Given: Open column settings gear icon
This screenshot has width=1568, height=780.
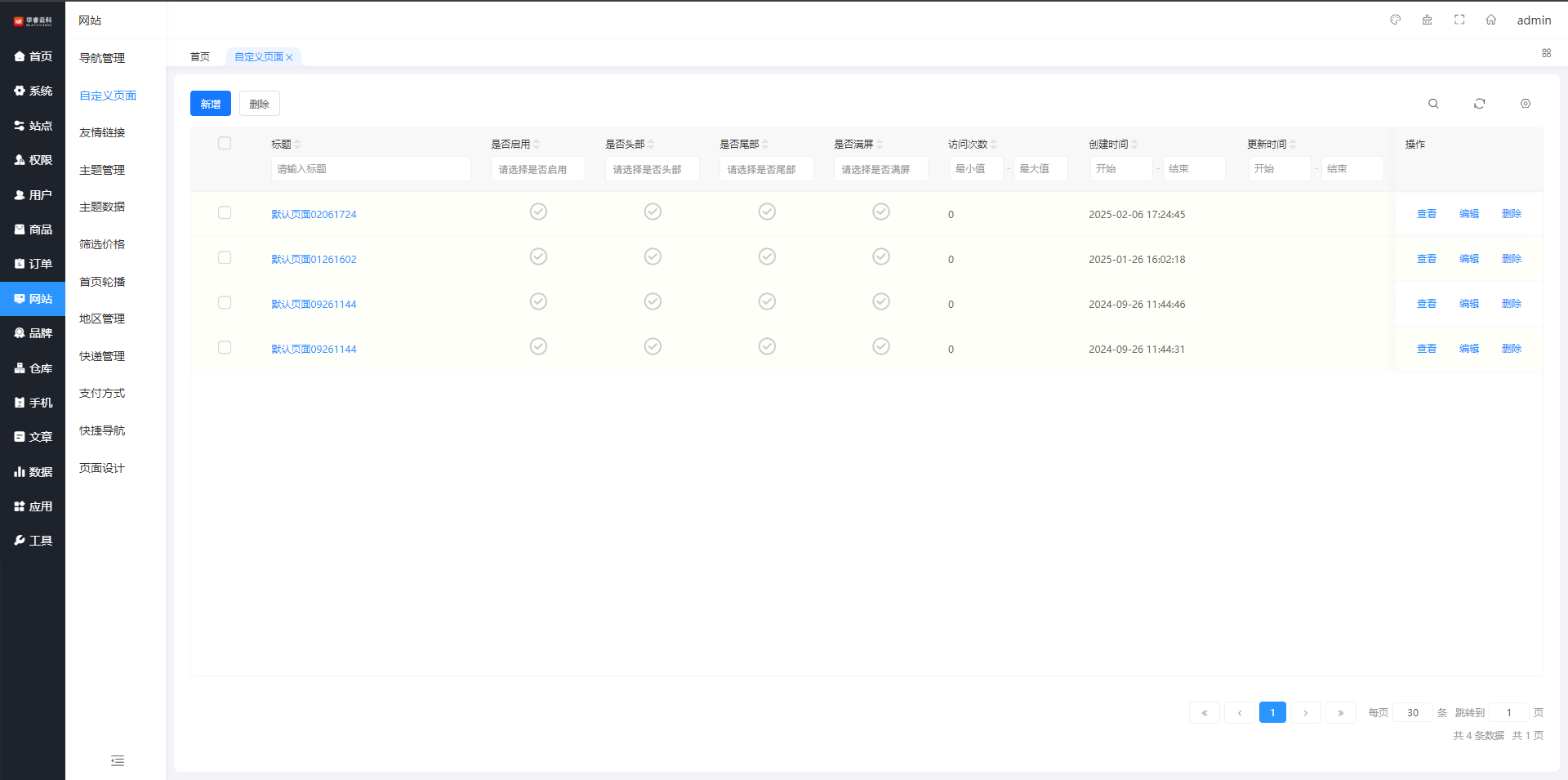Looking at the screenshot, I should [1525, 104].
